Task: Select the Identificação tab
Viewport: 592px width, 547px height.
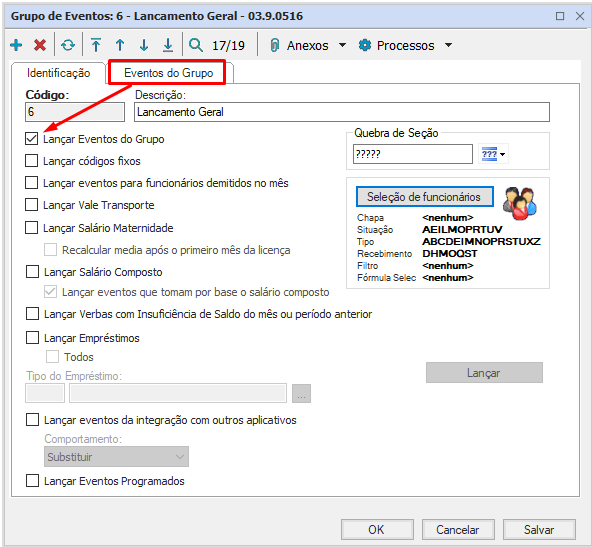Action: point(59,72)
